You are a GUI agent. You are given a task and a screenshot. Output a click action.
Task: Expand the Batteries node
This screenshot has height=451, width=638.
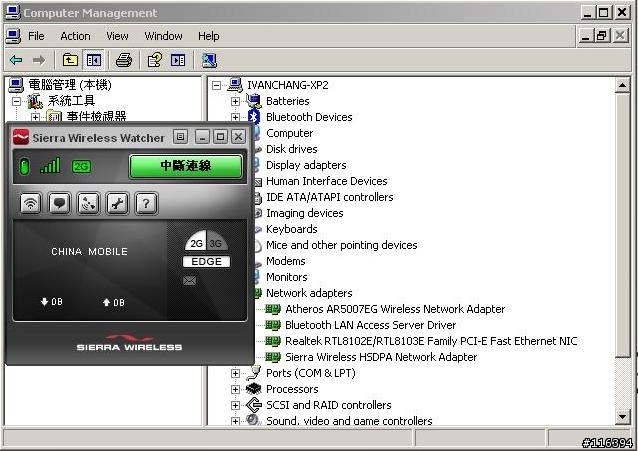(x=235, y=101)
